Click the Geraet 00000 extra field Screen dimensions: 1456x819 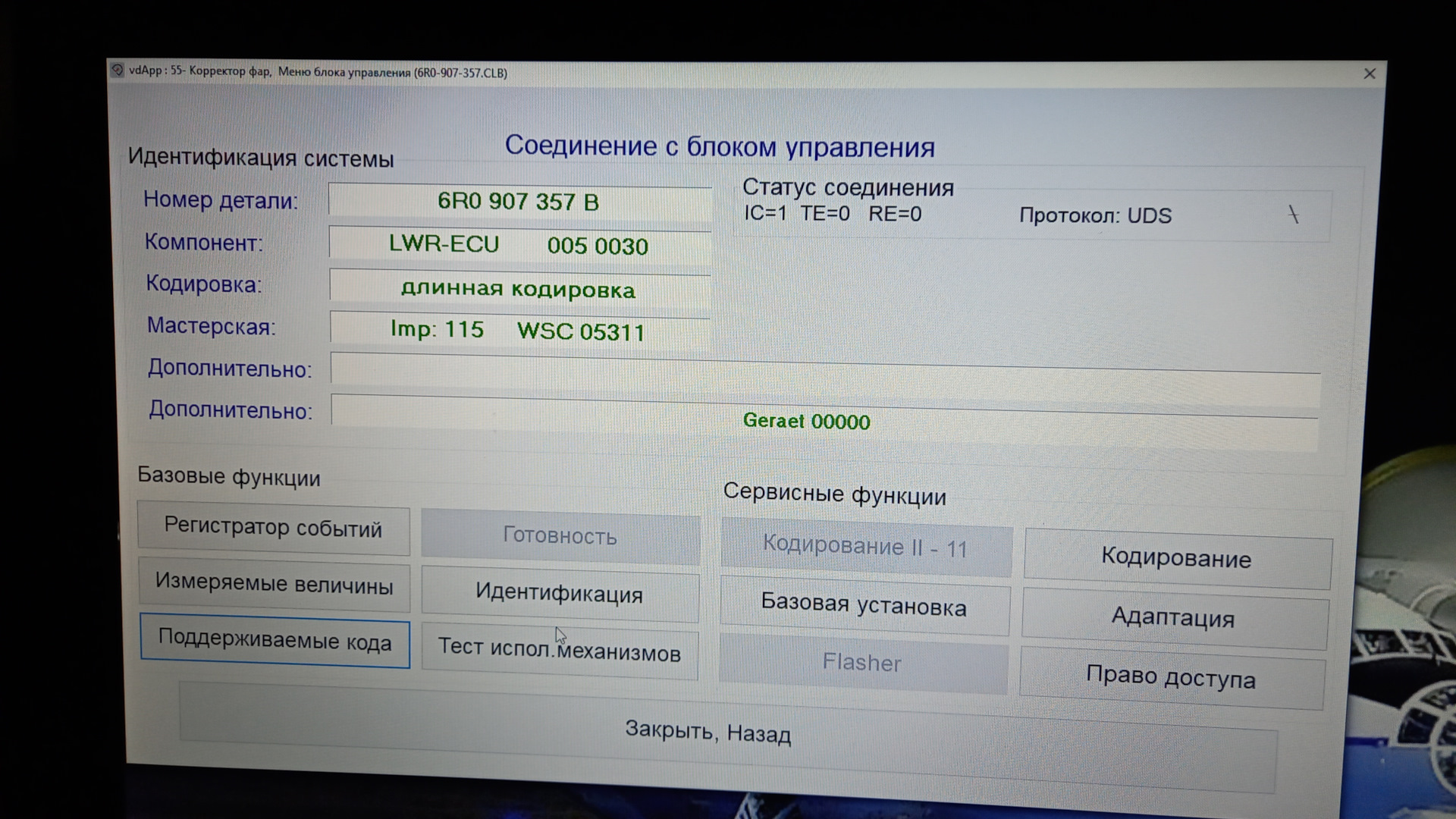click(x=824, y=422)
